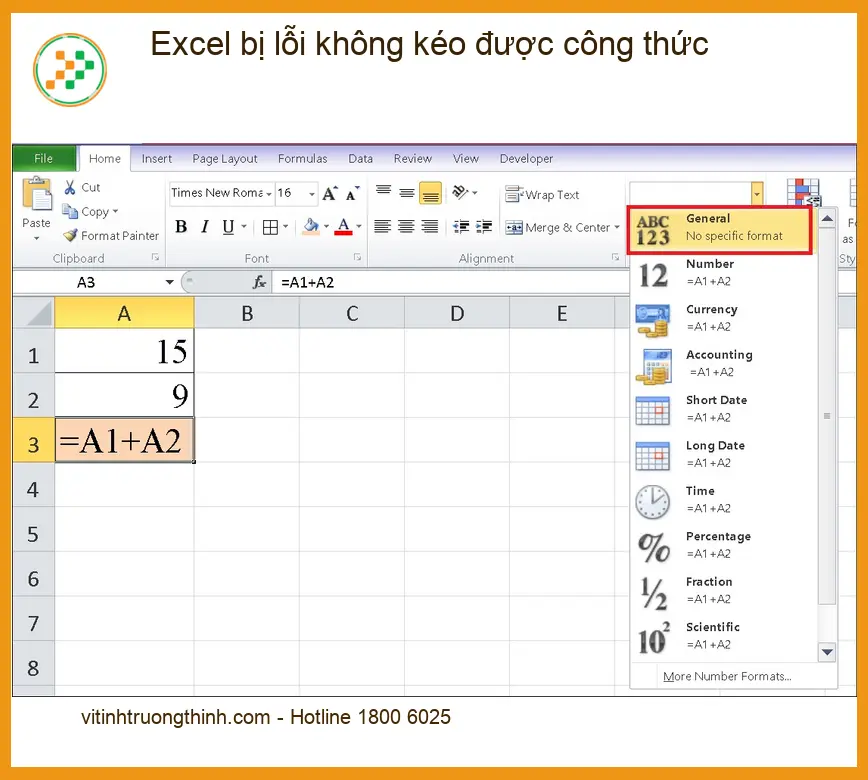Set Middle Align for cell
The width and height of the screenshot is (868, 780).
(407, 192)
